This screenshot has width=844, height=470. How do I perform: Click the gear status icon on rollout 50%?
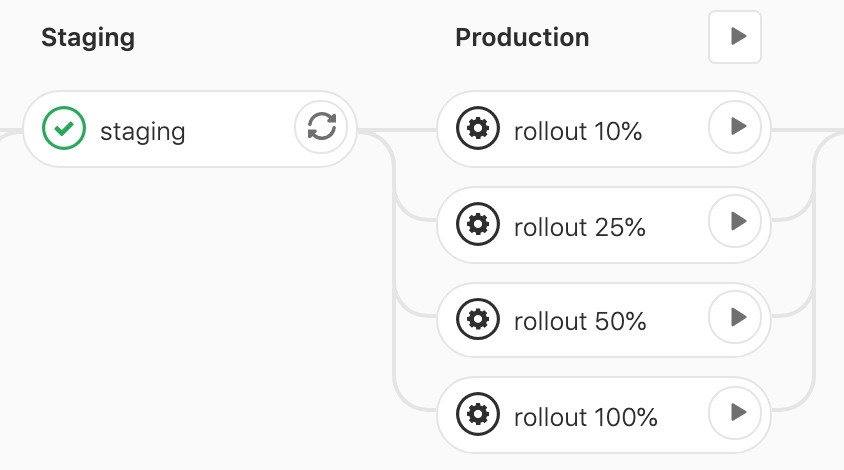tap(478, 320)
